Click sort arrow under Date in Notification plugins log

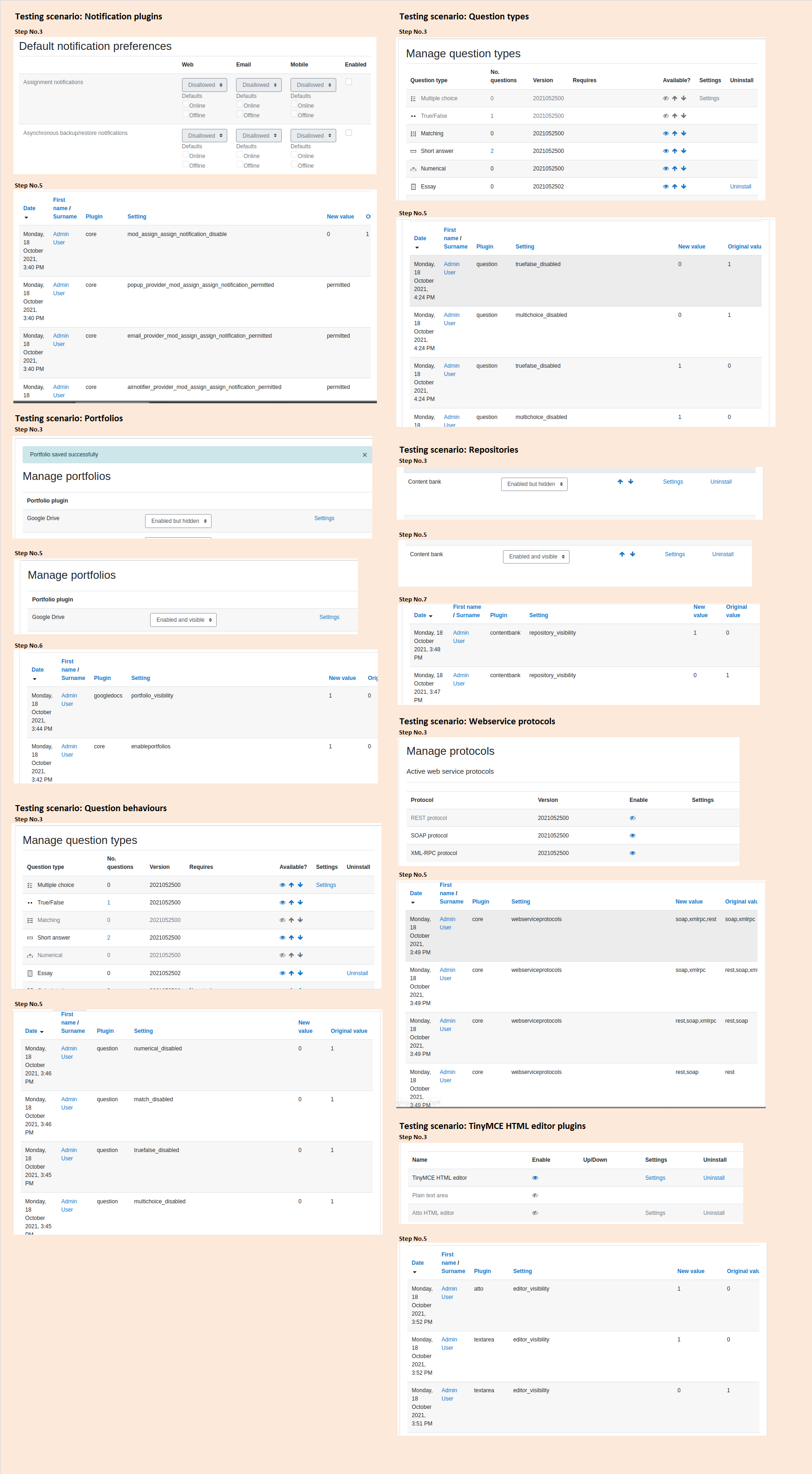click(x=26, y=218)
